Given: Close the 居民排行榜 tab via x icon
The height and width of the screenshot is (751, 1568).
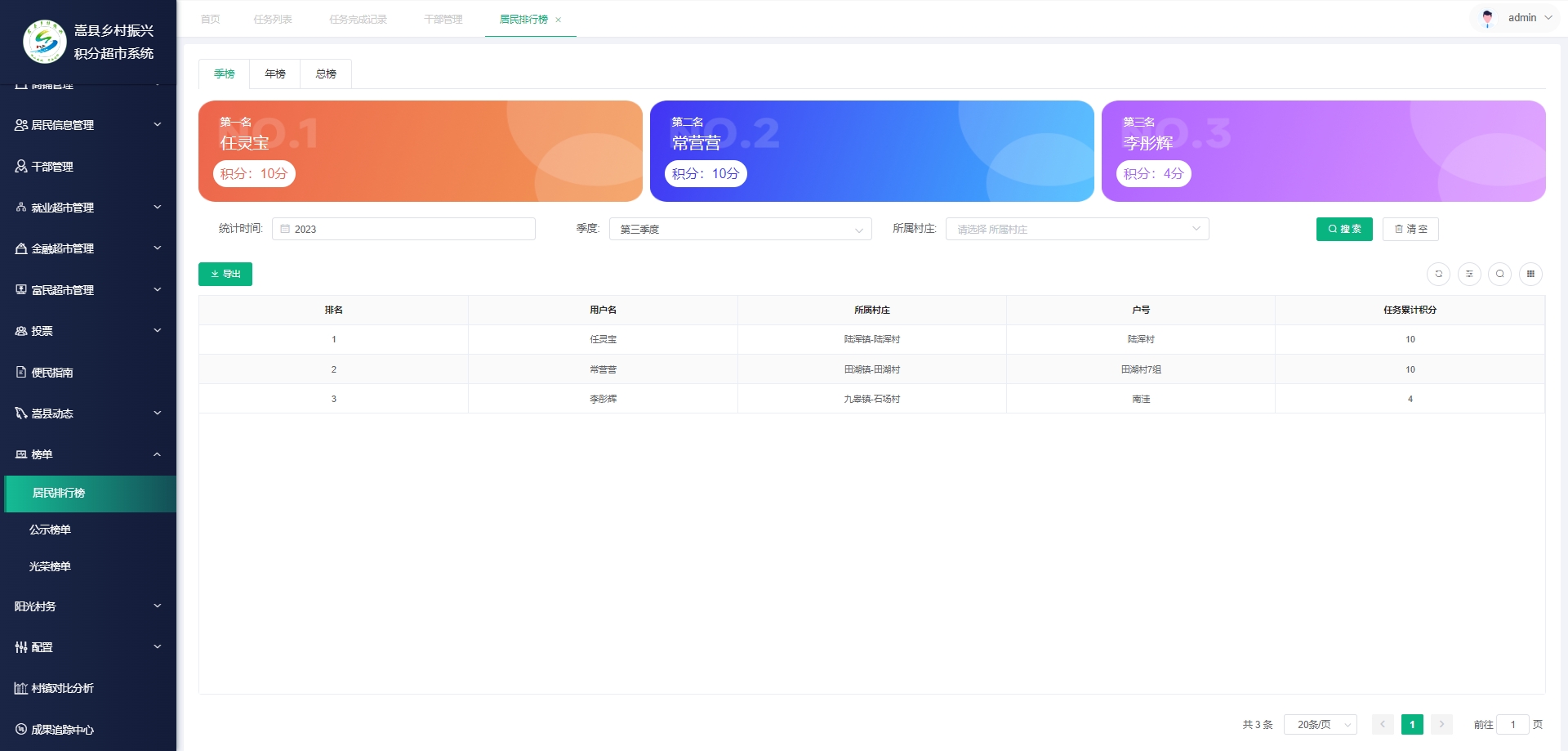Looking at the screenshot, I should pyautogui.click(x=559, y=20).
